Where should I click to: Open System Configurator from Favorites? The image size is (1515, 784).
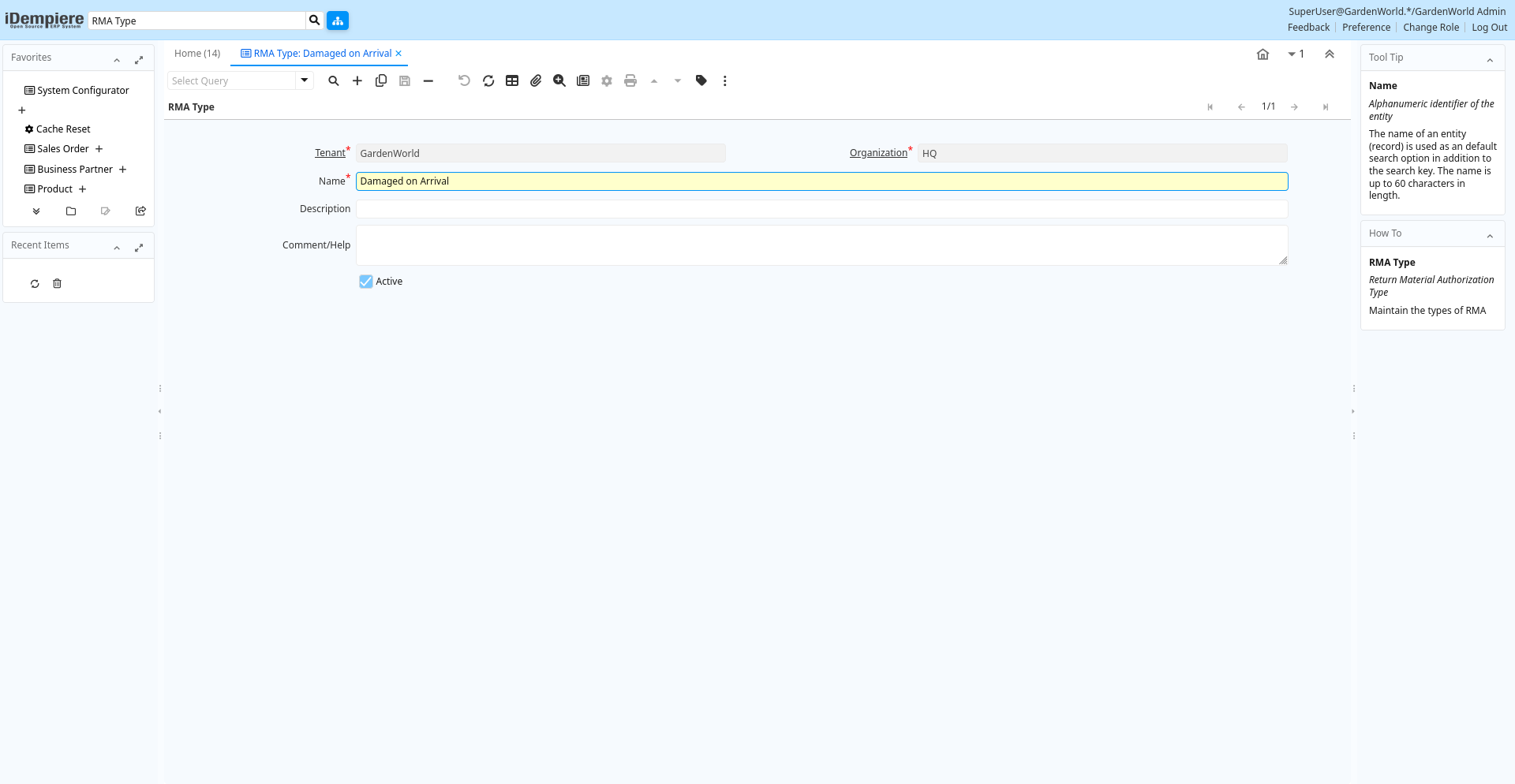point(83,91)
